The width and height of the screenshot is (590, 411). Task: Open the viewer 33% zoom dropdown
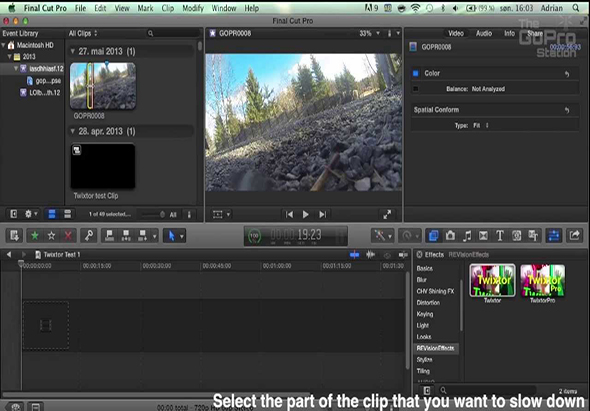tap(369, 33)
